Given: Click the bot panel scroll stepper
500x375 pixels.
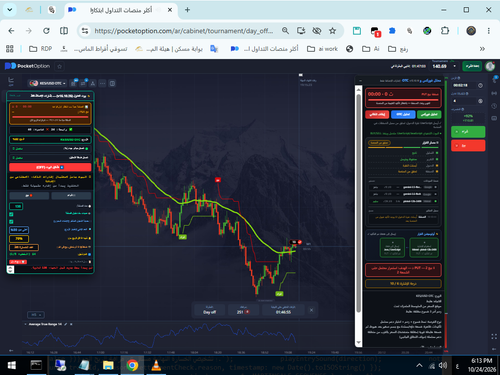Looking at the screenshot, I should coord(11,269).
